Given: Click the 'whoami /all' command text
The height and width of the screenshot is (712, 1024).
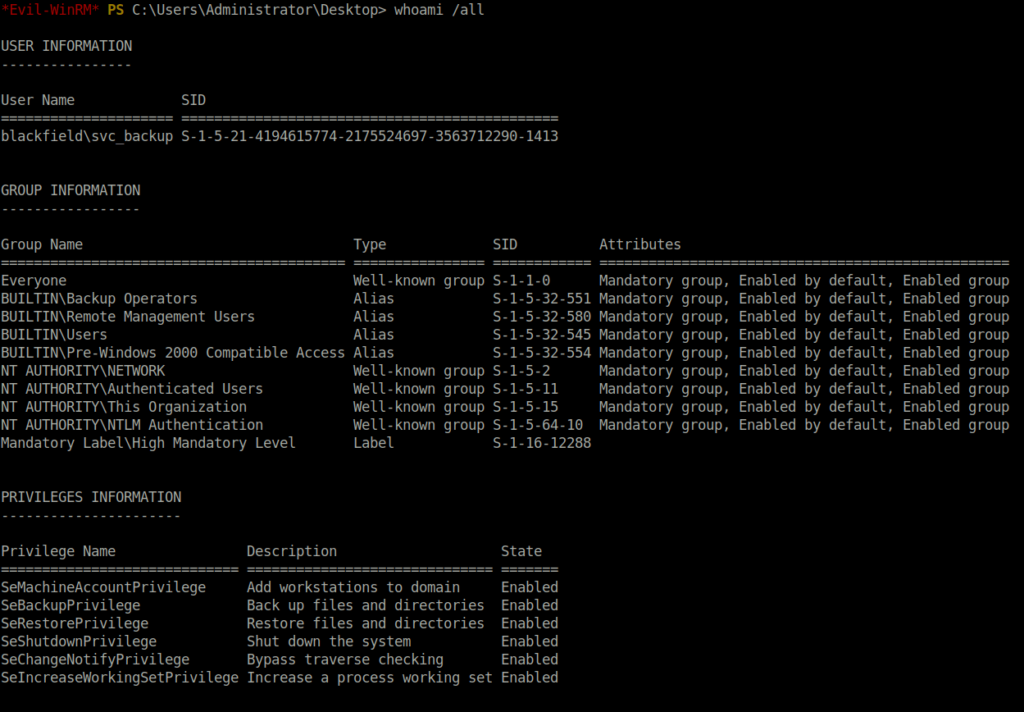Looking at the screenshot, I should click(x=439, y=10).
